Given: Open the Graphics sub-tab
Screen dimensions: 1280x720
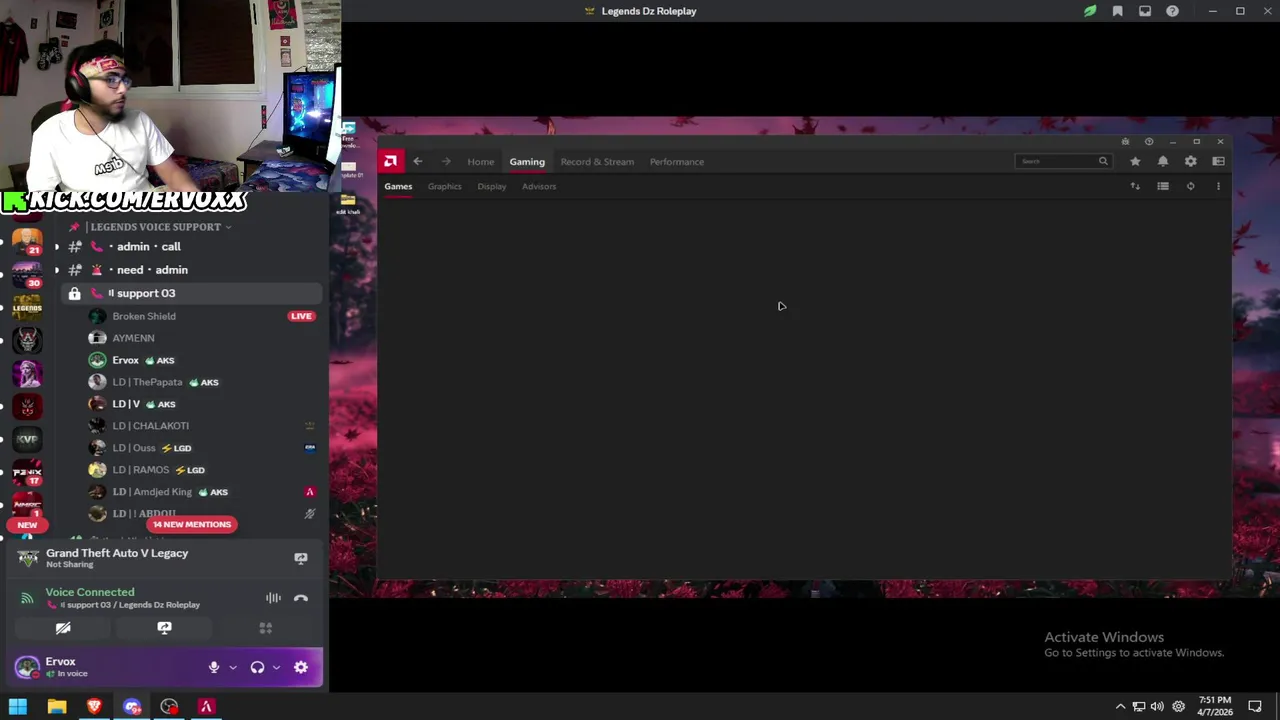Looking at the screenshot, I should pos(445,186).
